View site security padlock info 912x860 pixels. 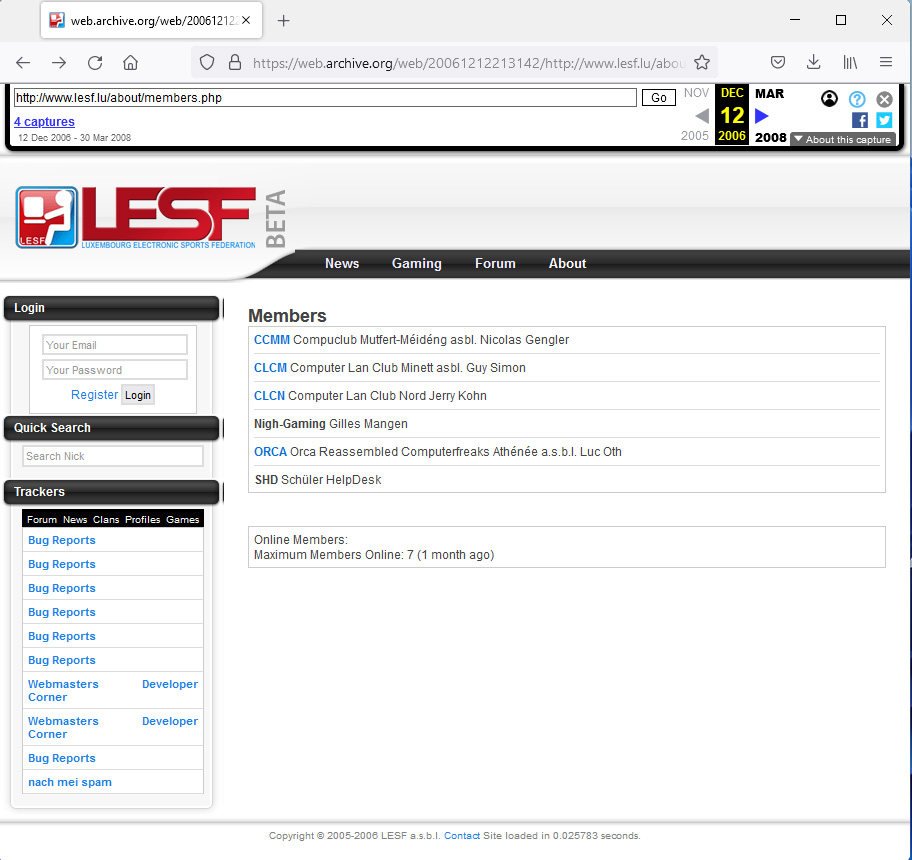(x=235, y=62)
